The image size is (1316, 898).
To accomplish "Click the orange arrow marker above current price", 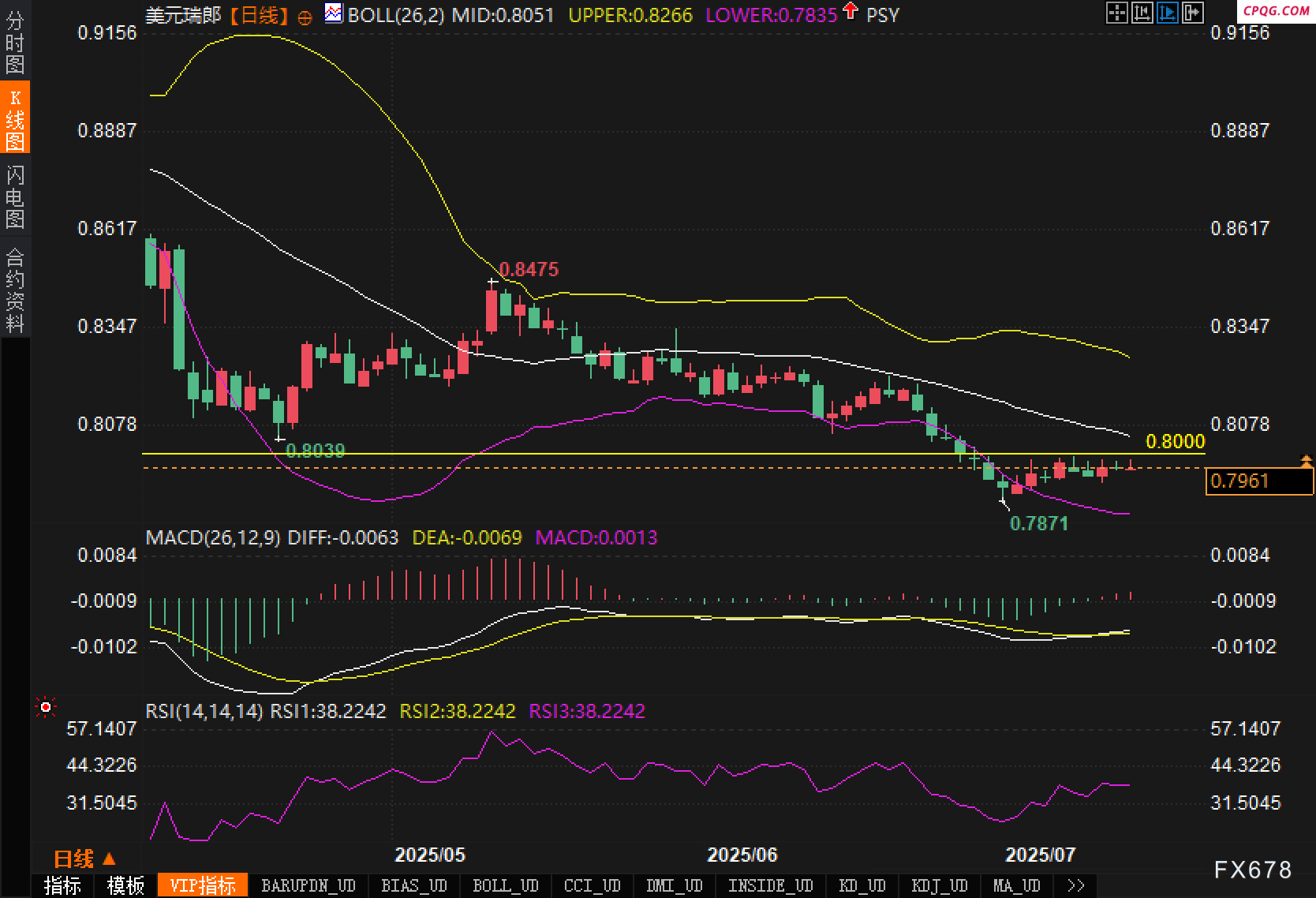I will click(1307, 460).
